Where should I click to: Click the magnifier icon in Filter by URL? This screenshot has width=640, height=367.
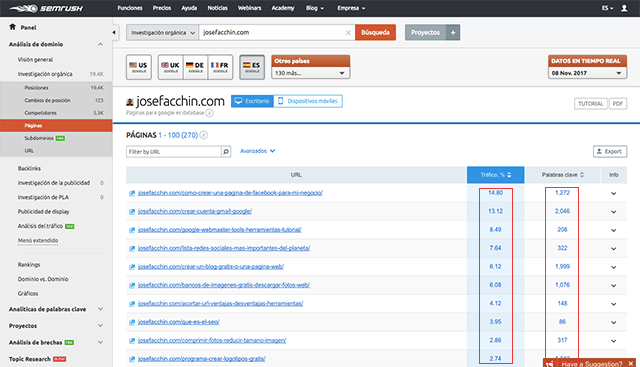[226, 152]
